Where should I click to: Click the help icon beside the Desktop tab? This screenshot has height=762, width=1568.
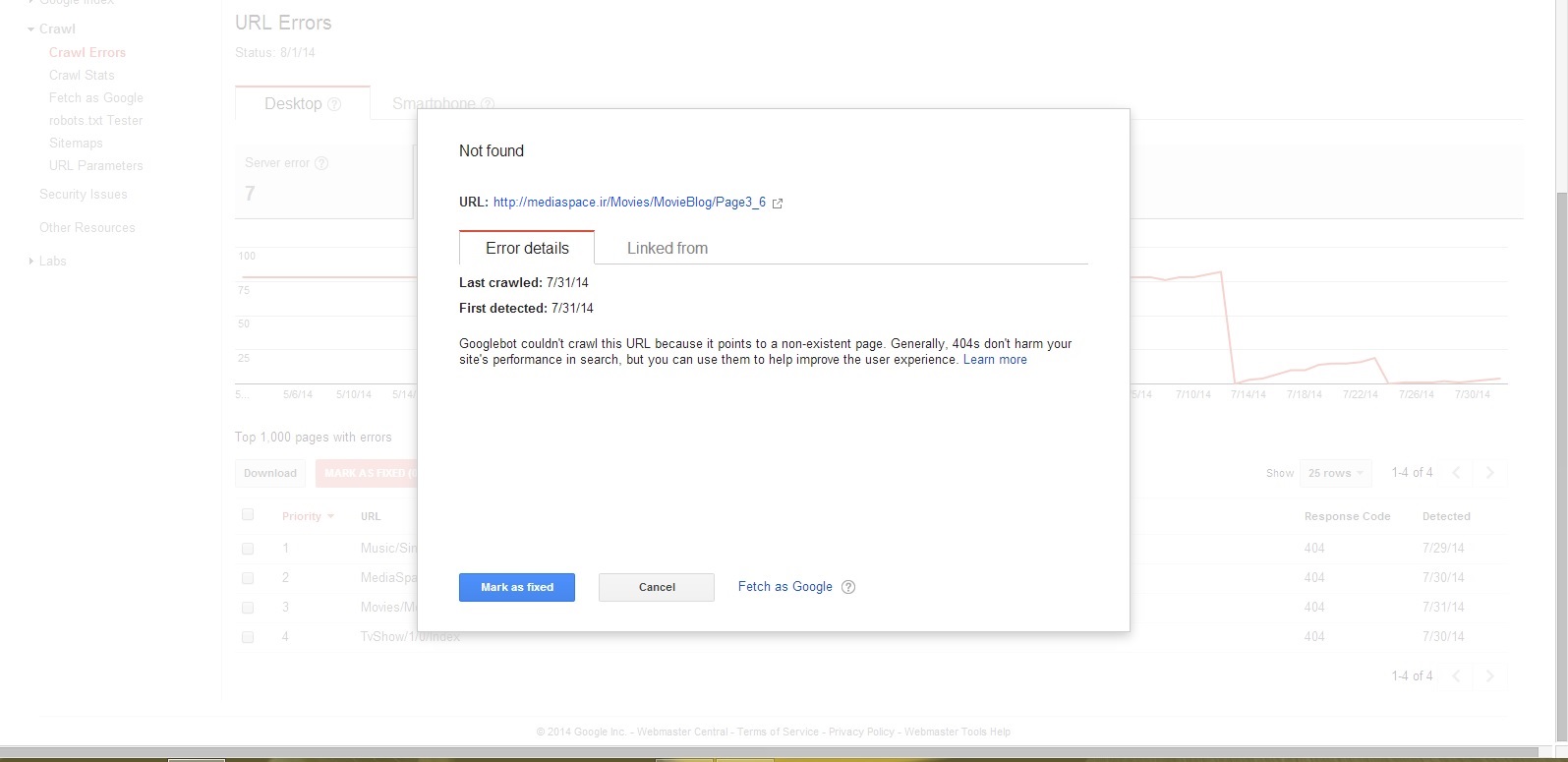point(334,104)
